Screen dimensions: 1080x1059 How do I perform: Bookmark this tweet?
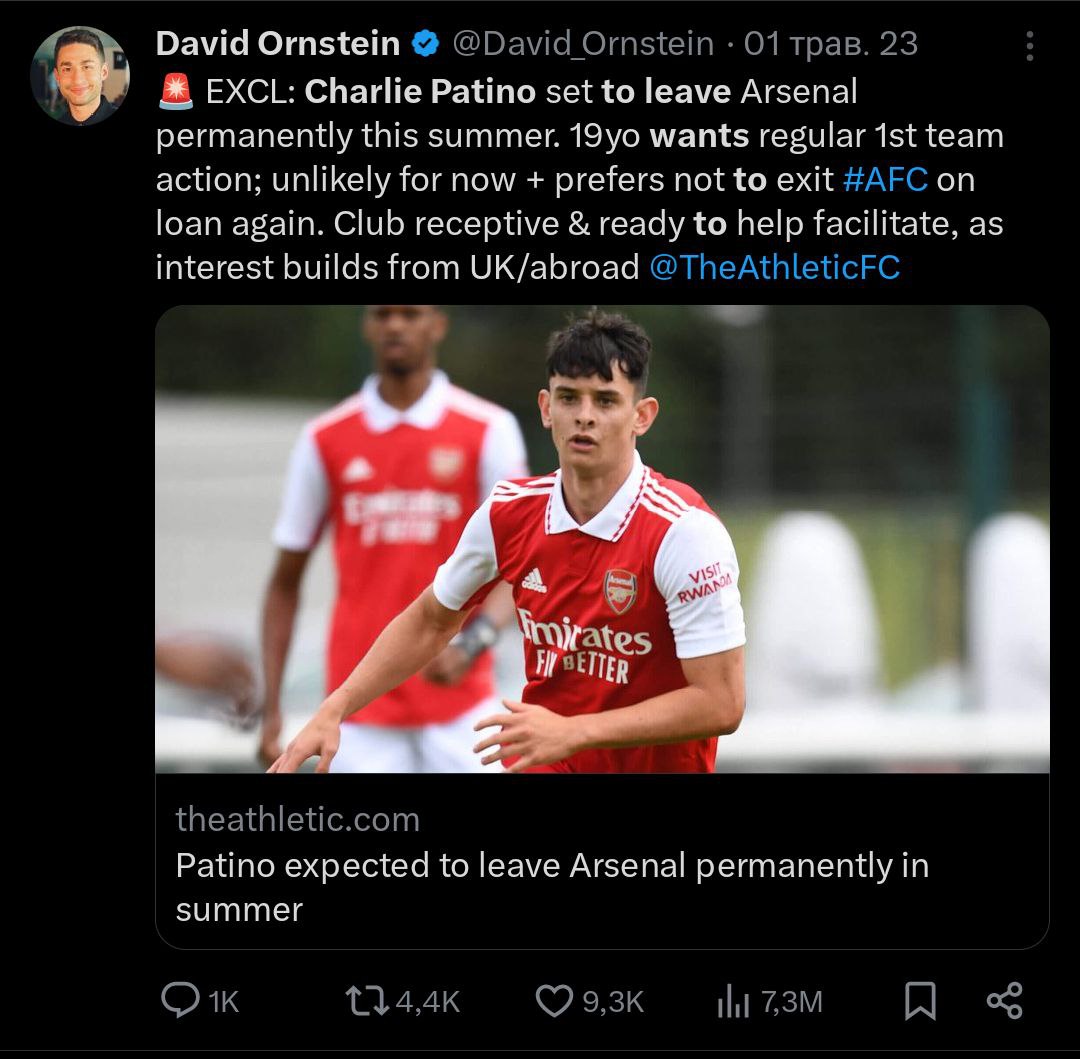pos(920,1000)
